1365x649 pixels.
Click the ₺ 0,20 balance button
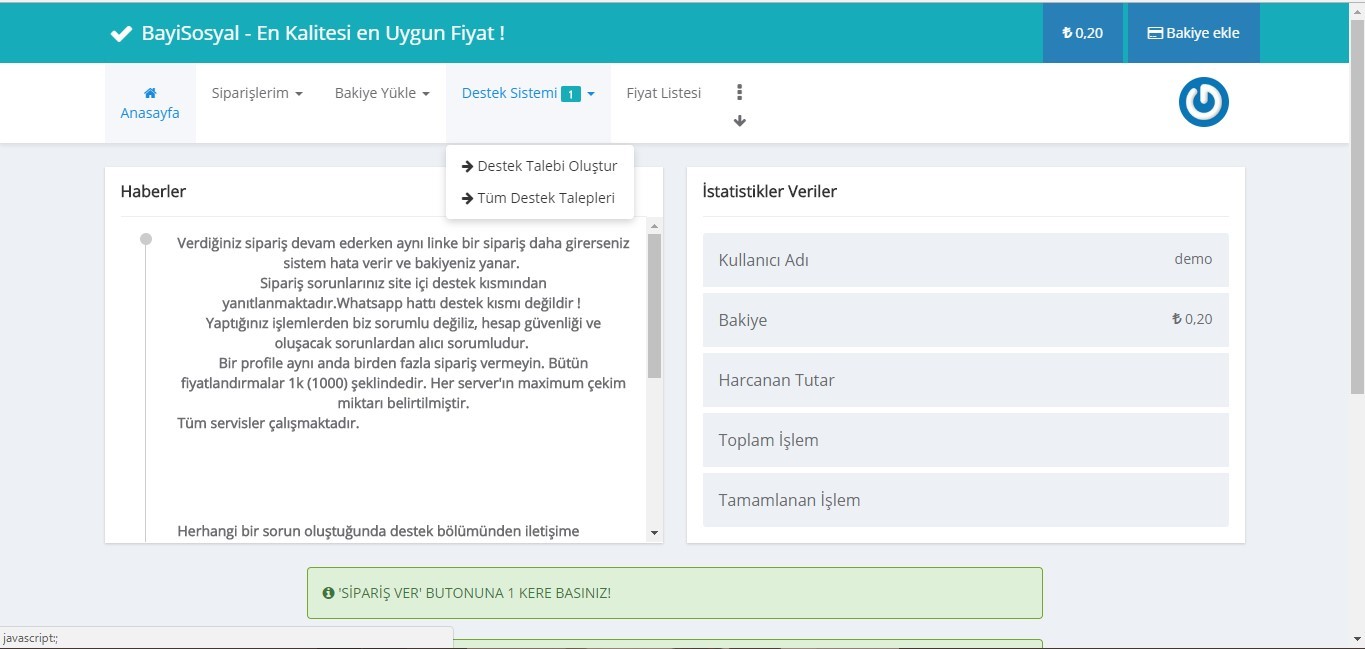1082,33
